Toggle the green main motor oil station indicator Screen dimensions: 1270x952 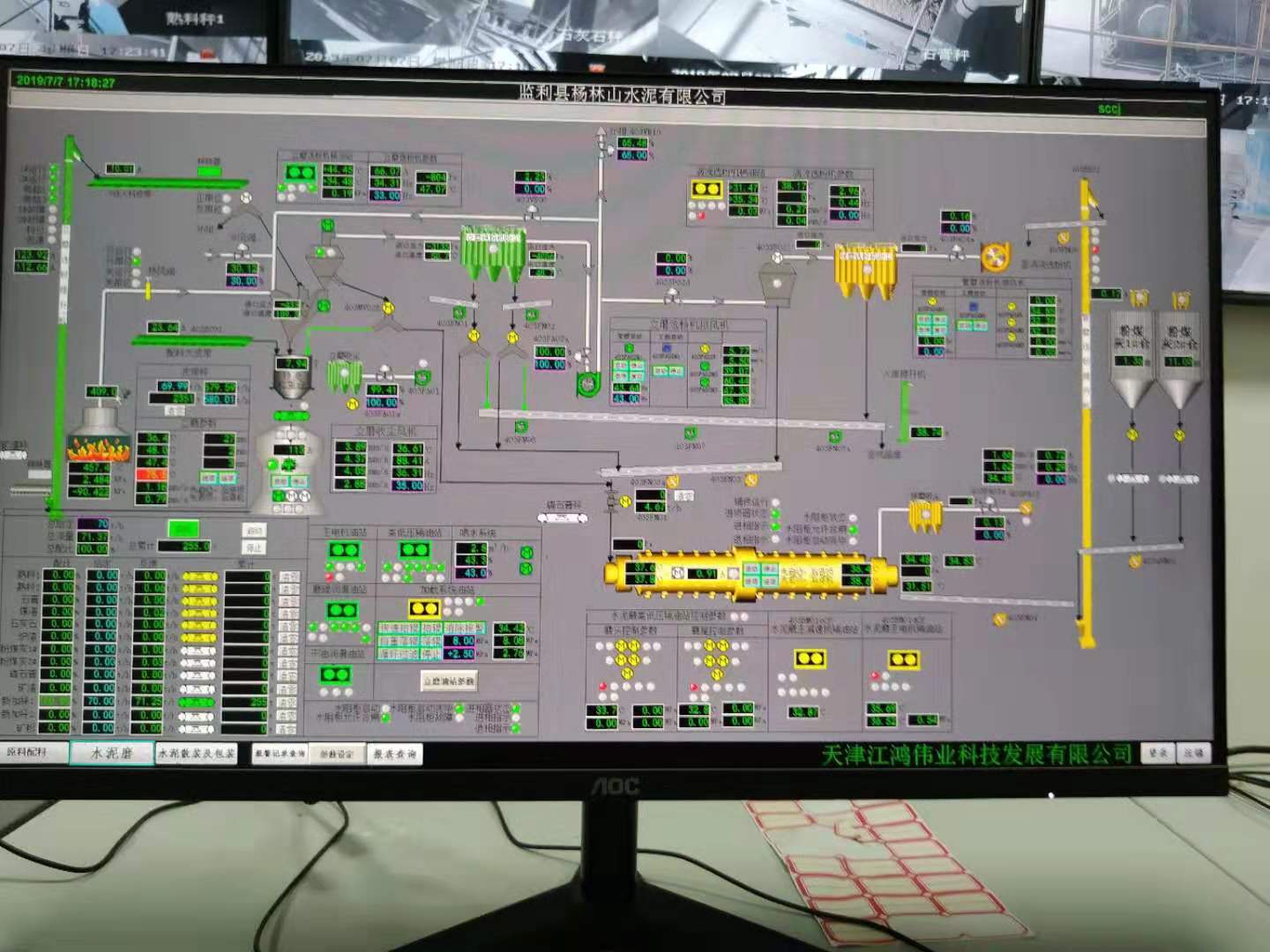coord(343,550)
